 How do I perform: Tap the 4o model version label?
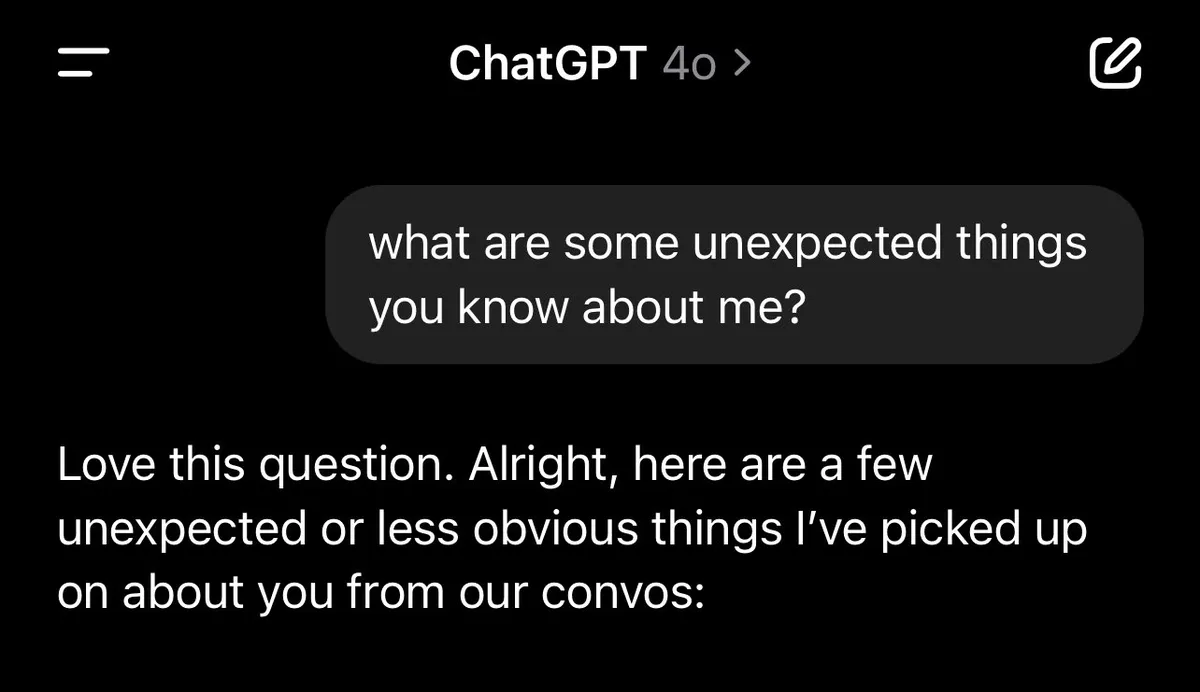(x=689, y=65)
